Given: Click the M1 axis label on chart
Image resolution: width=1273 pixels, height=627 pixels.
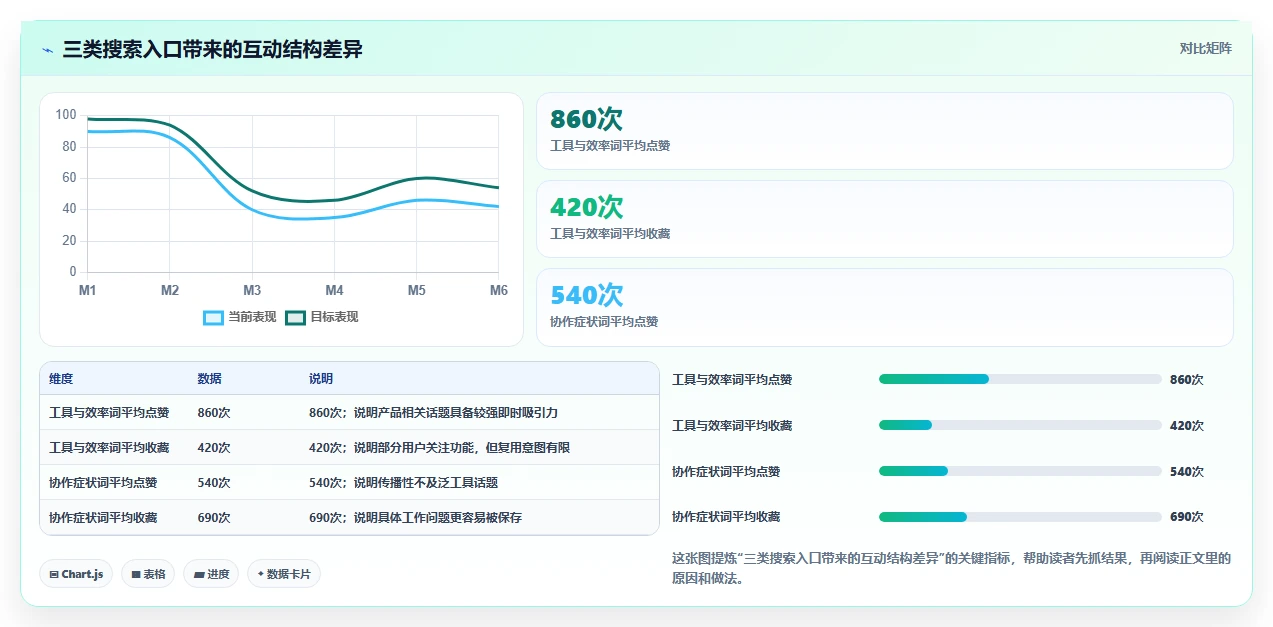Looking at the screenshot, I should pyautogui.click(x=88, y=290).
